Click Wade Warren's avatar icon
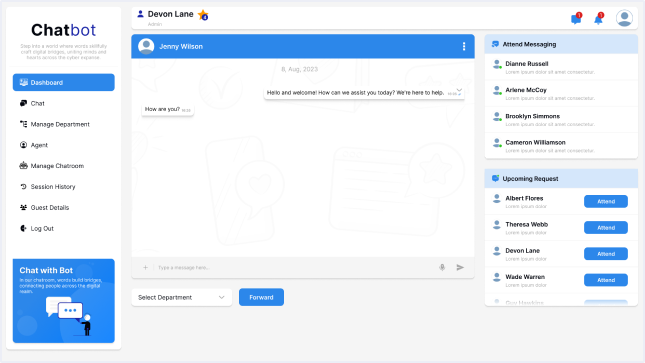The image size is (645, 363). pyautogui.click(x=497, y=277)
